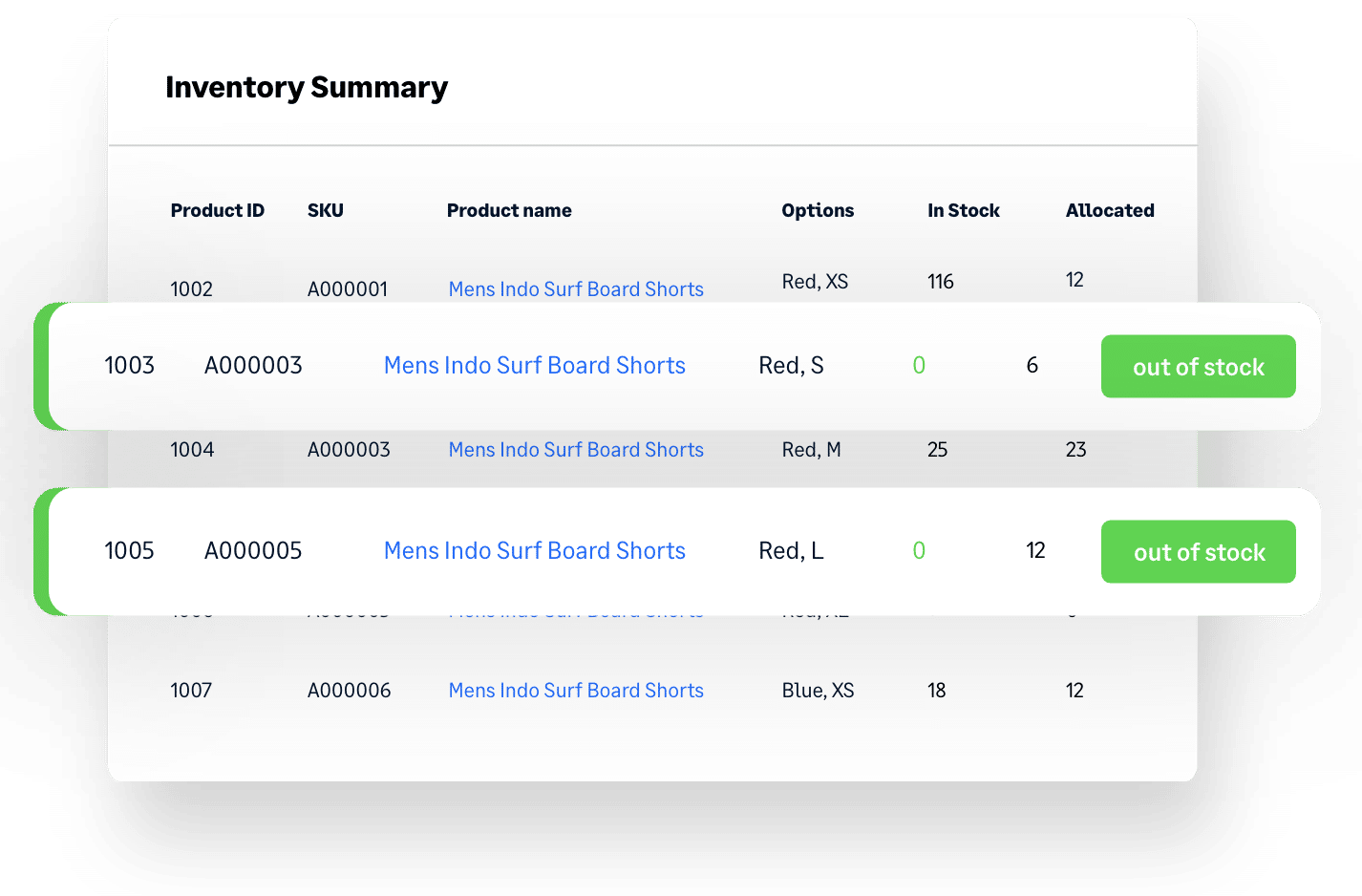Select SKU A000001 cell
The height and width of the screenshot is (896, 1362).
coord(348,289)
